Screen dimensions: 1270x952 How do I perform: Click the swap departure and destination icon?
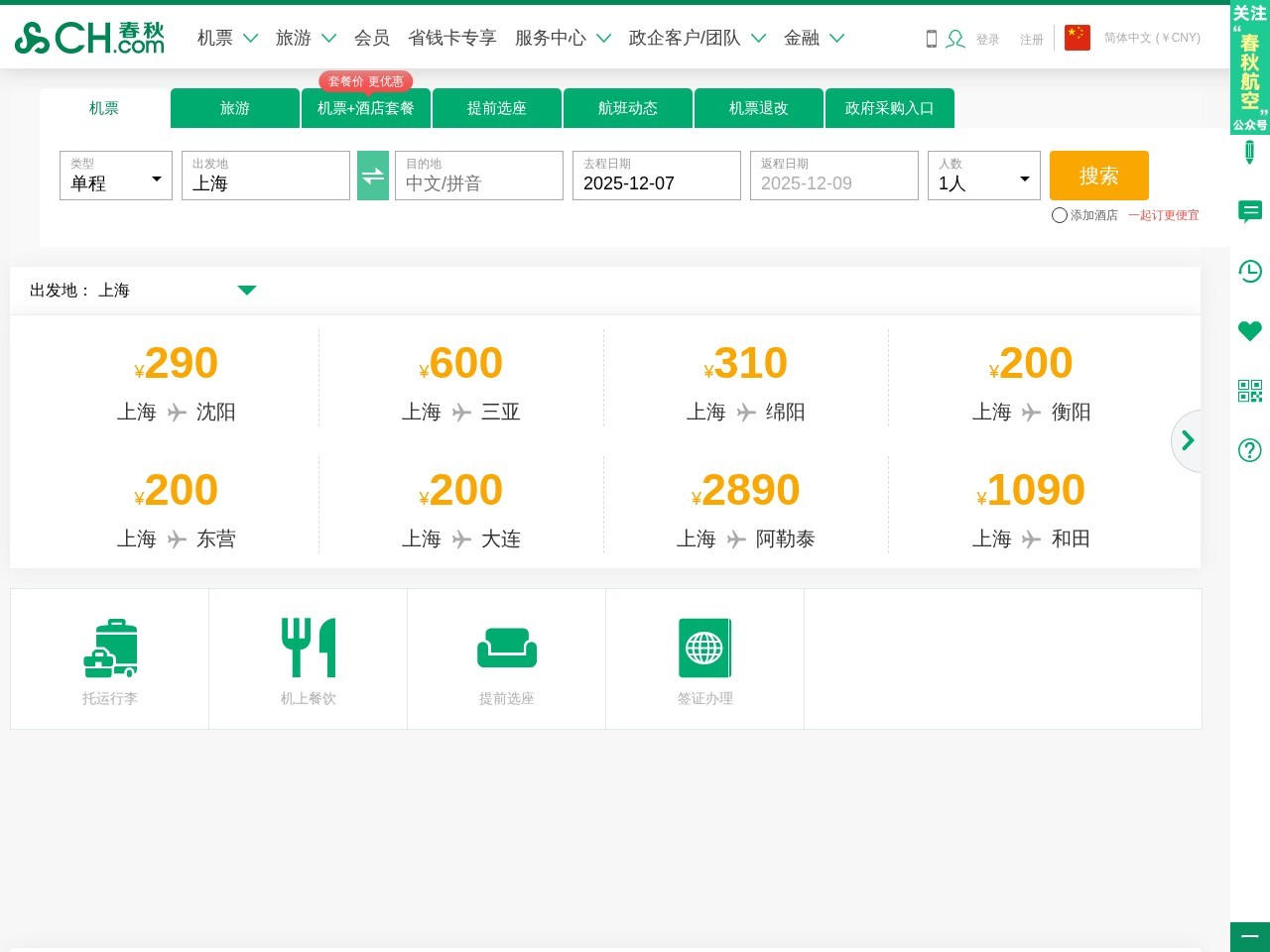[372, 176]
